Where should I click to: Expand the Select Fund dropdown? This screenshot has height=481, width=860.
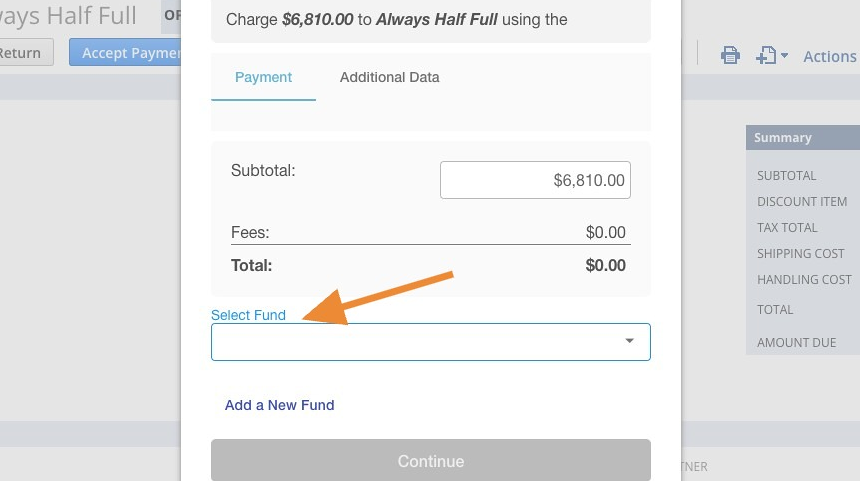(x=431, y=342)
